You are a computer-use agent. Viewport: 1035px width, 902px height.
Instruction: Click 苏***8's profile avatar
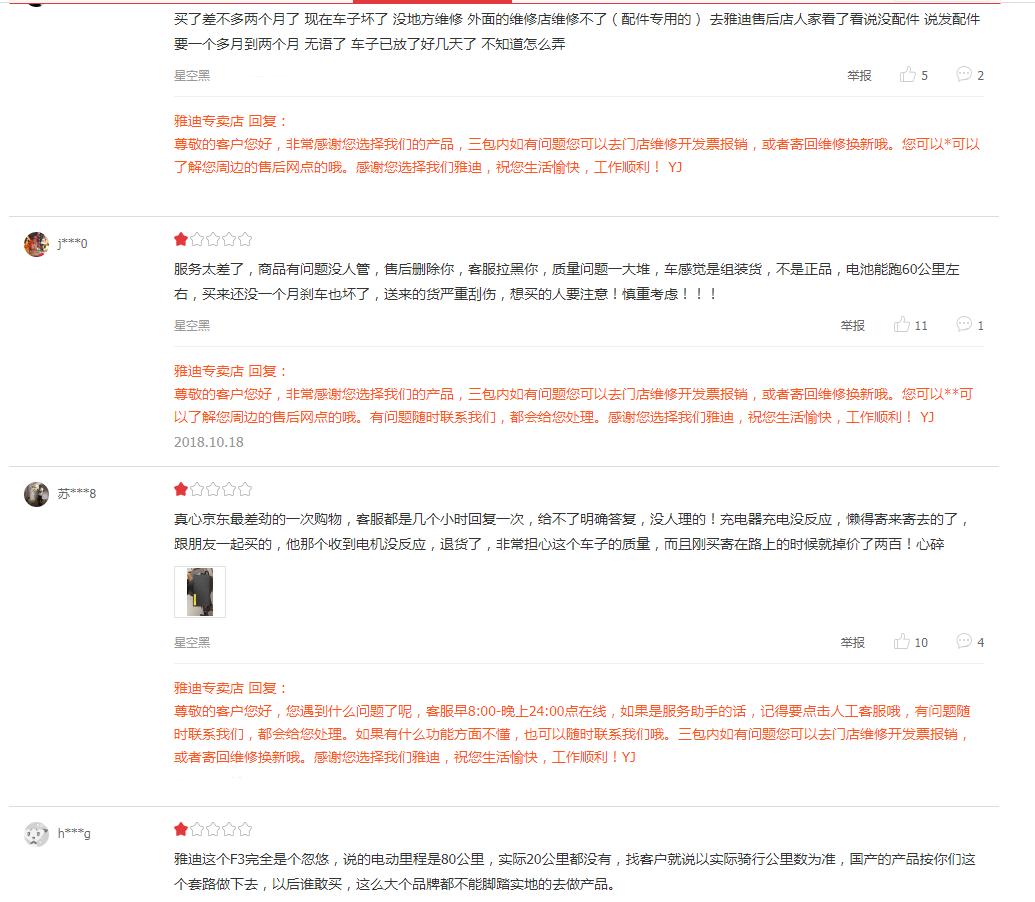tap(37, 491)
